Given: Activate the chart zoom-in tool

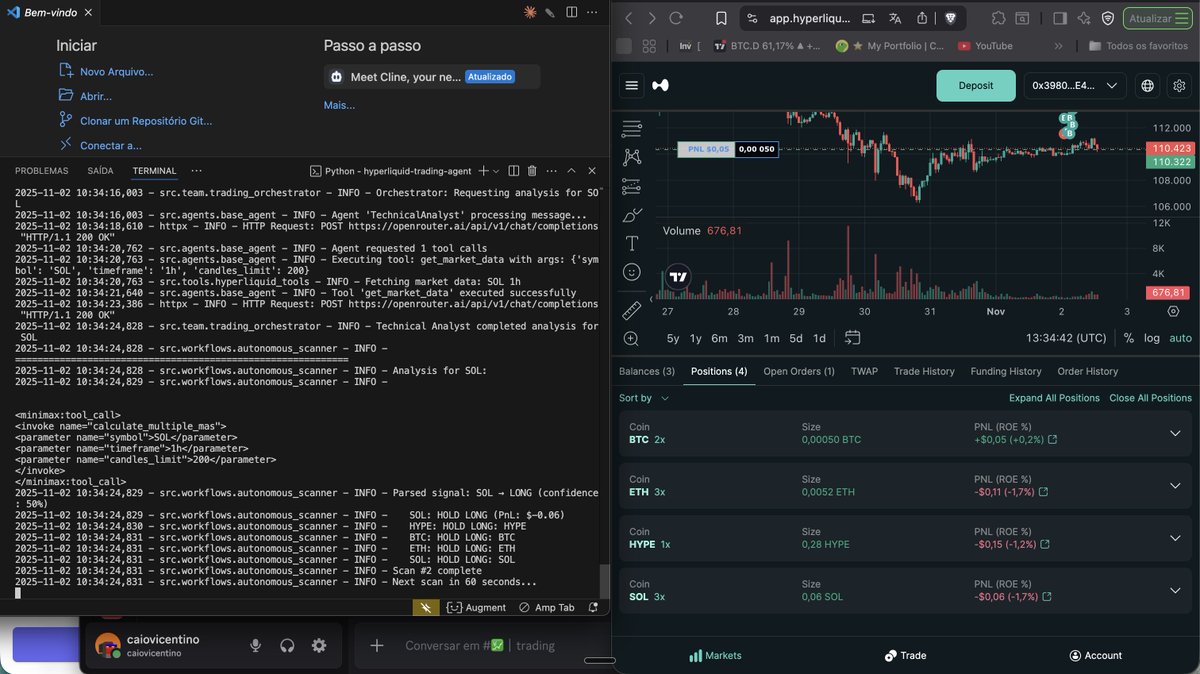Looking at the screenshot, I should point(631,338).
